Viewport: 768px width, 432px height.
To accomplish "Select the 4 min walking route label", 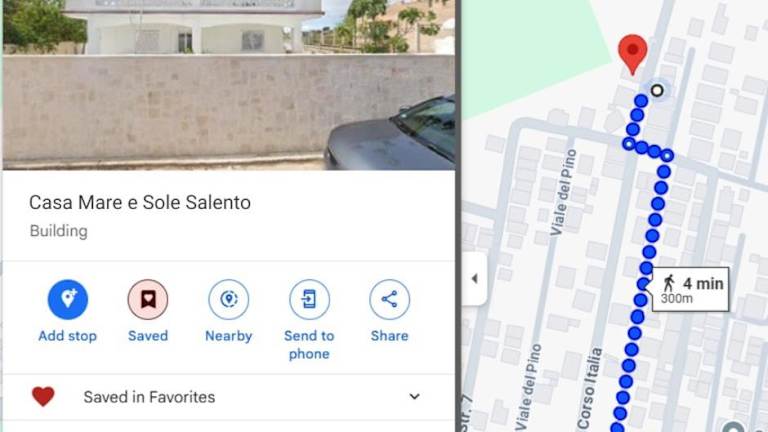I will [x=691, y=289].
